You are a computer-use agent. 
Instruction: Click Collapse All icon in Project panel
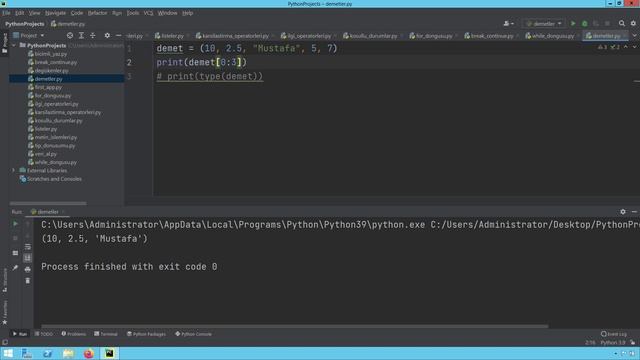pos(93,36)
